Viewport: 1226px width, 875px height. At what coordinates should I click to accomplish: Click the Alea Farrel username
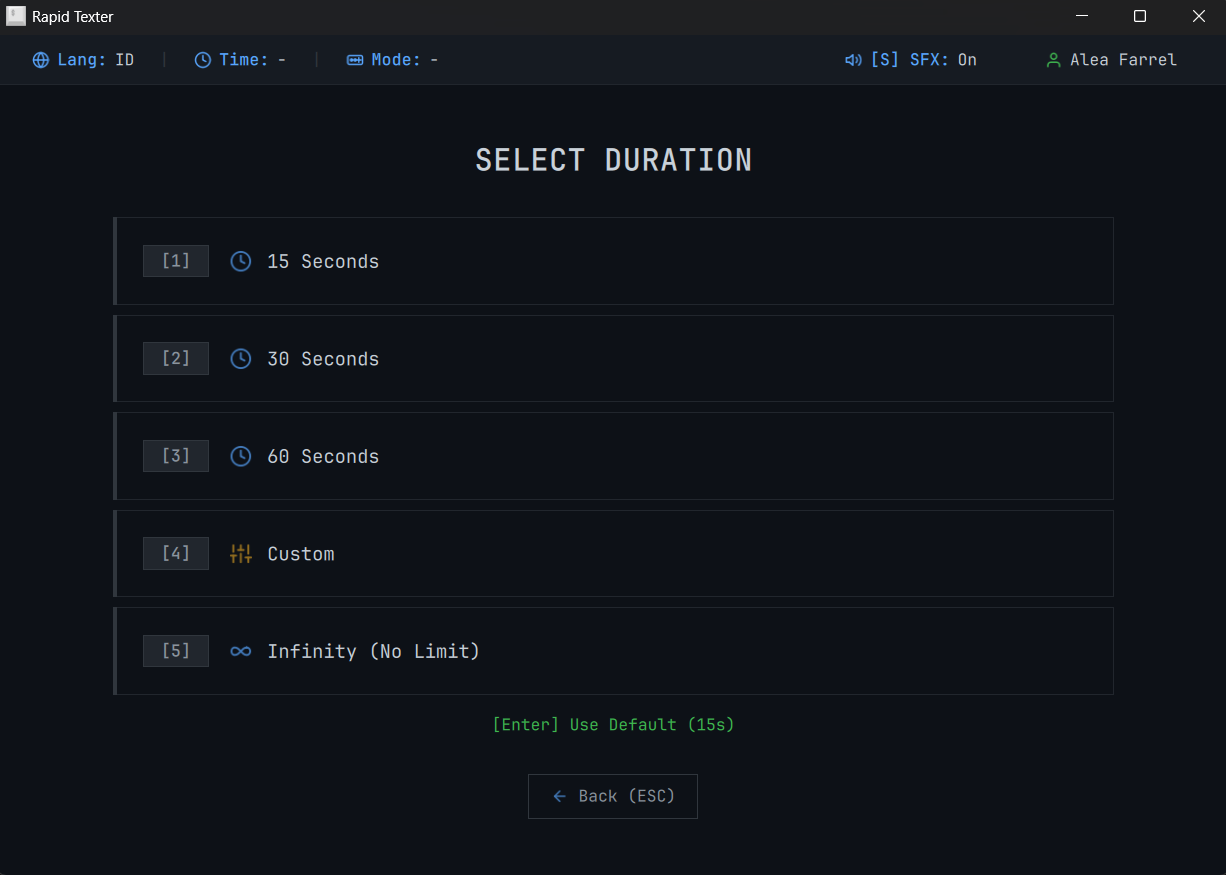1123,60
